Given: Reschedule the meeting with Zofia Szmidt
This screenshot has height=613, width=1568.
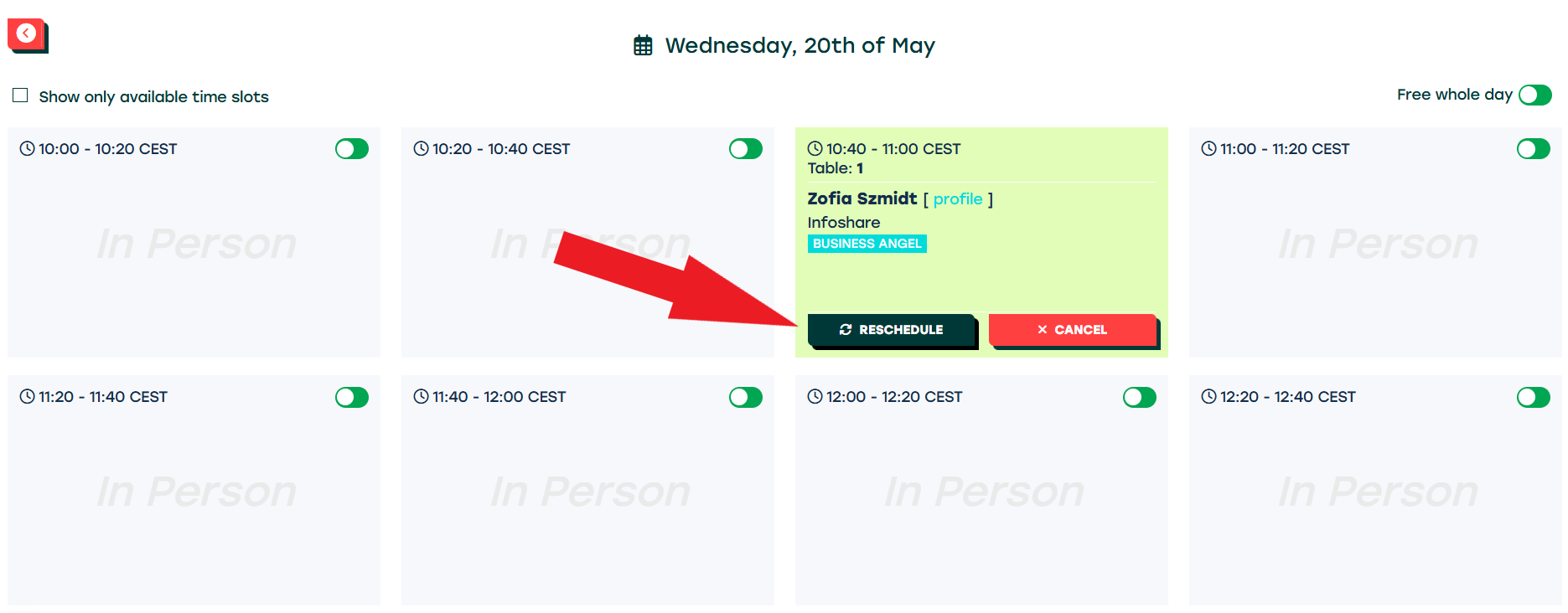Looking at the screenshot, I should tap(892, 330).
